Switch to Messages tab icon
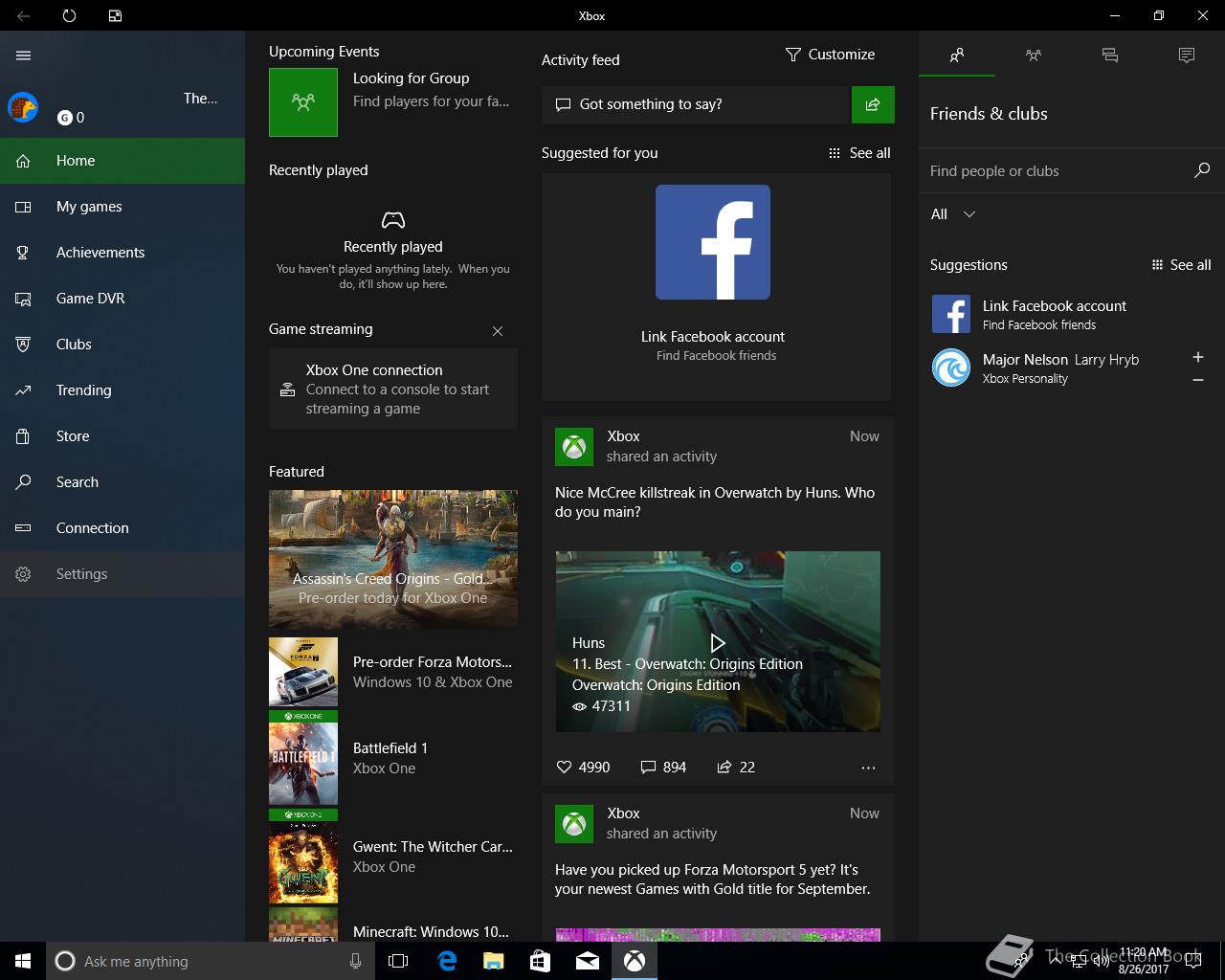The image size is (1225, 980). [1110, 56]
